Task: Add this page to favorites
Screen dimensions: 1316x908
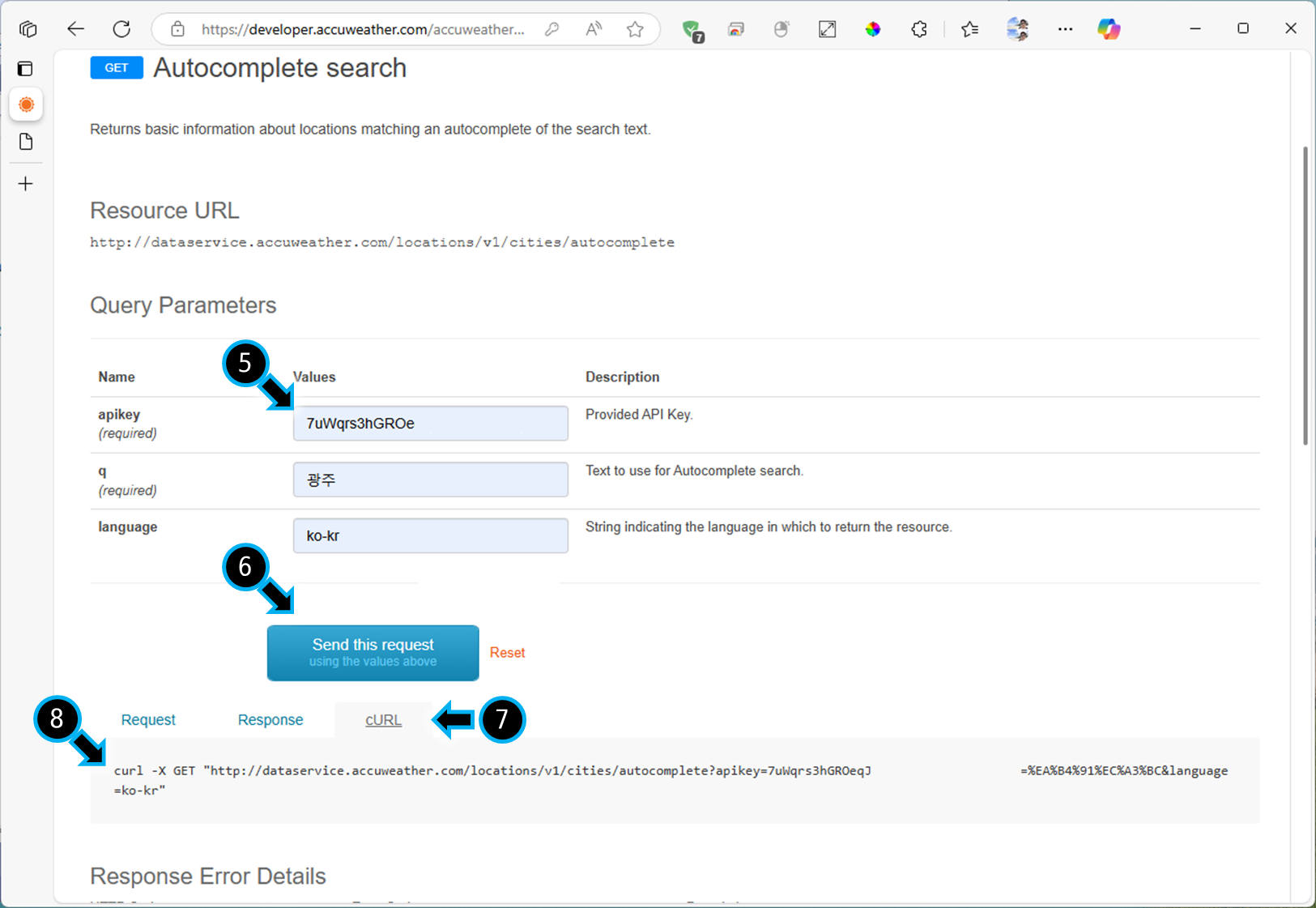Action: click(x=635, y=29)
